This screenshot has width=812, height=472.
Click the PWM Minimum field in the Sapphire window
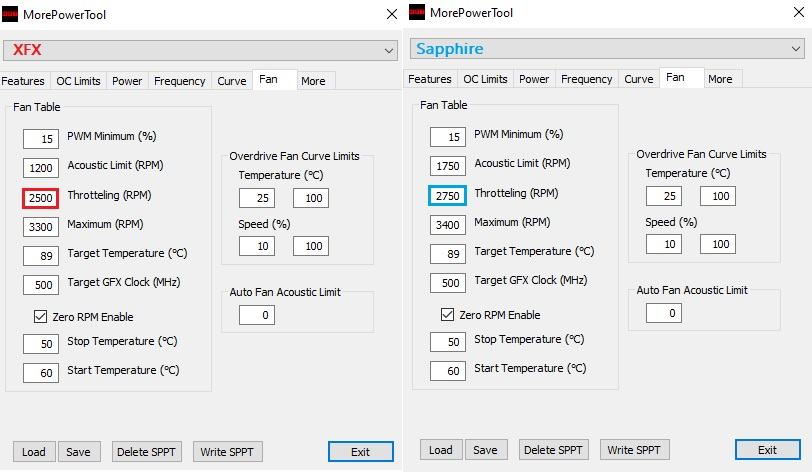[x=448, y=137]
